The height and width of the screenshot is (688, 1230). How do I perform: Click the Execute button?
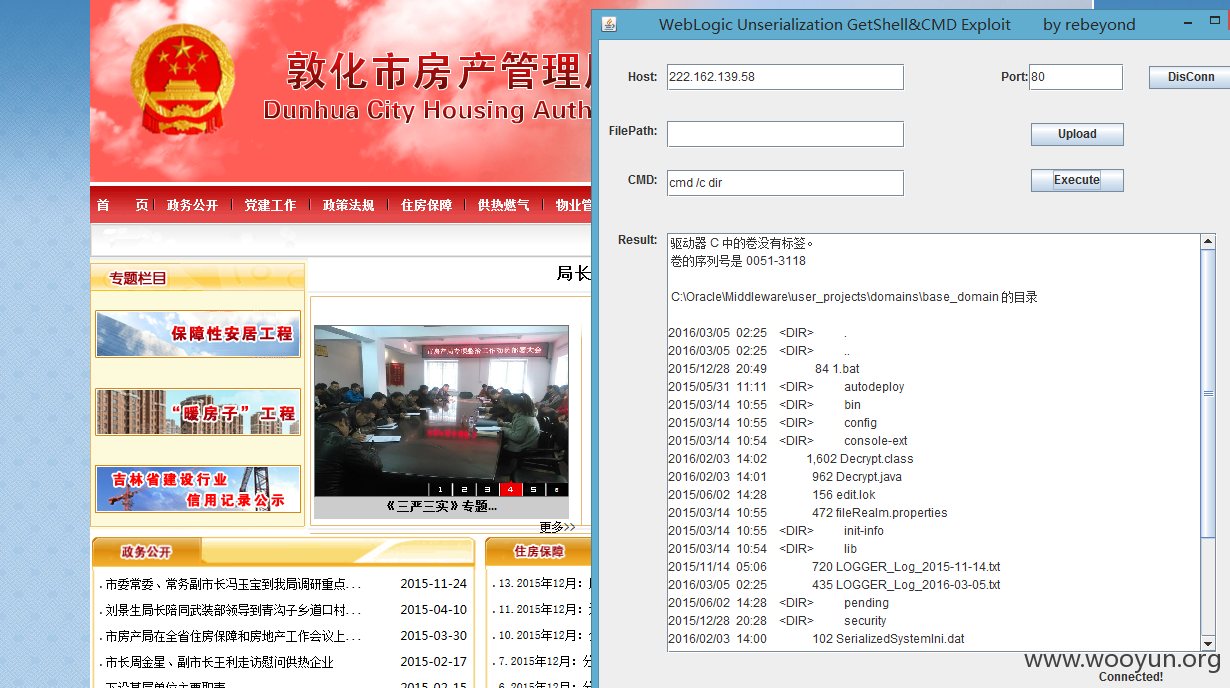pyautogui.click(x=1077, y=180)
